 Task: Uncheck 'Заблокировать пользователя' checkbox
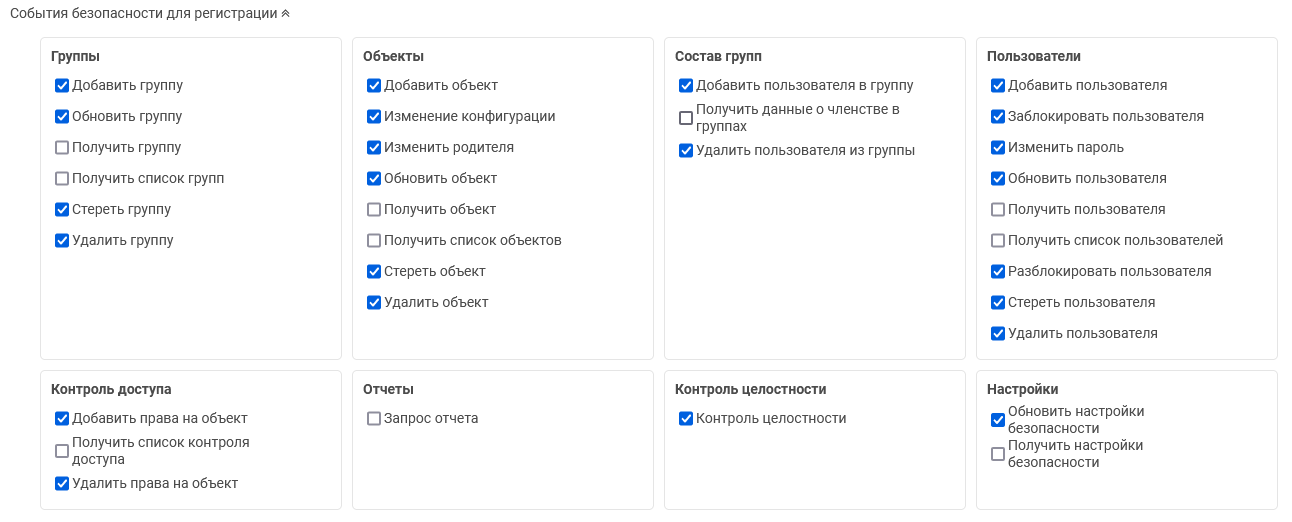(x=998, y=117)
